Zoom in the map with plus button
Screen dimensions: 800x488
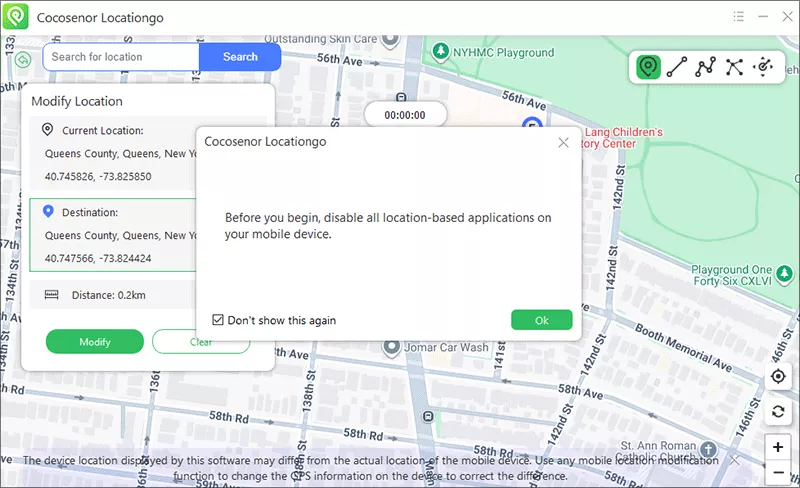778,447
